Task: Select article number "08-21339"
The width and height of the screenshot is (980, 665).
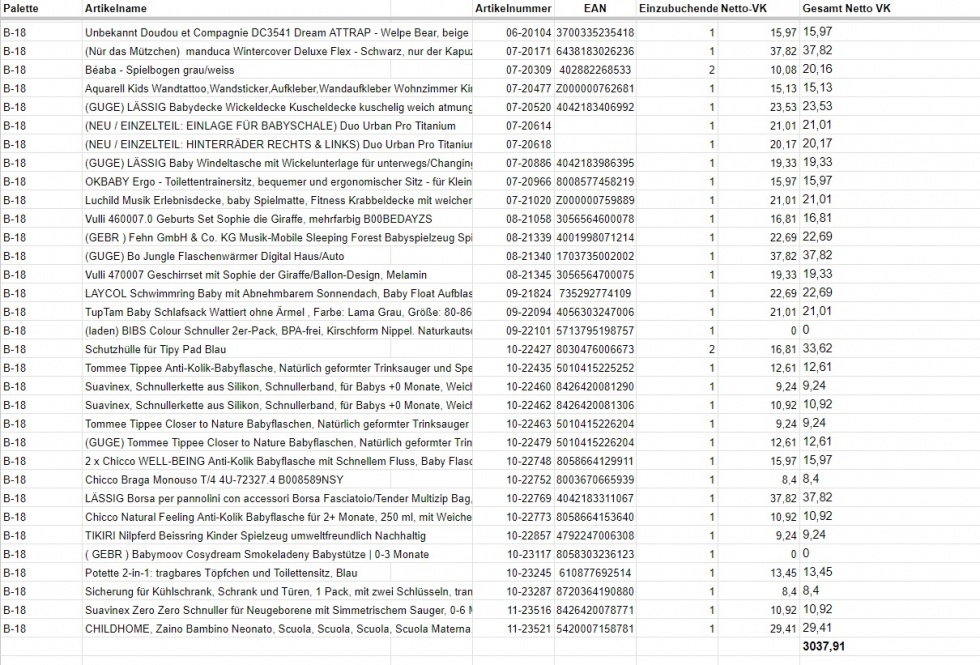Action: coord(529,238)
